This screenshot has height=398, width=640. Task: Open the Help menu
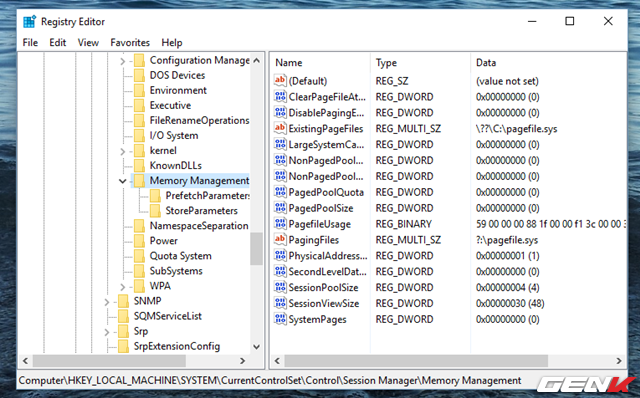tap(172, 42)
